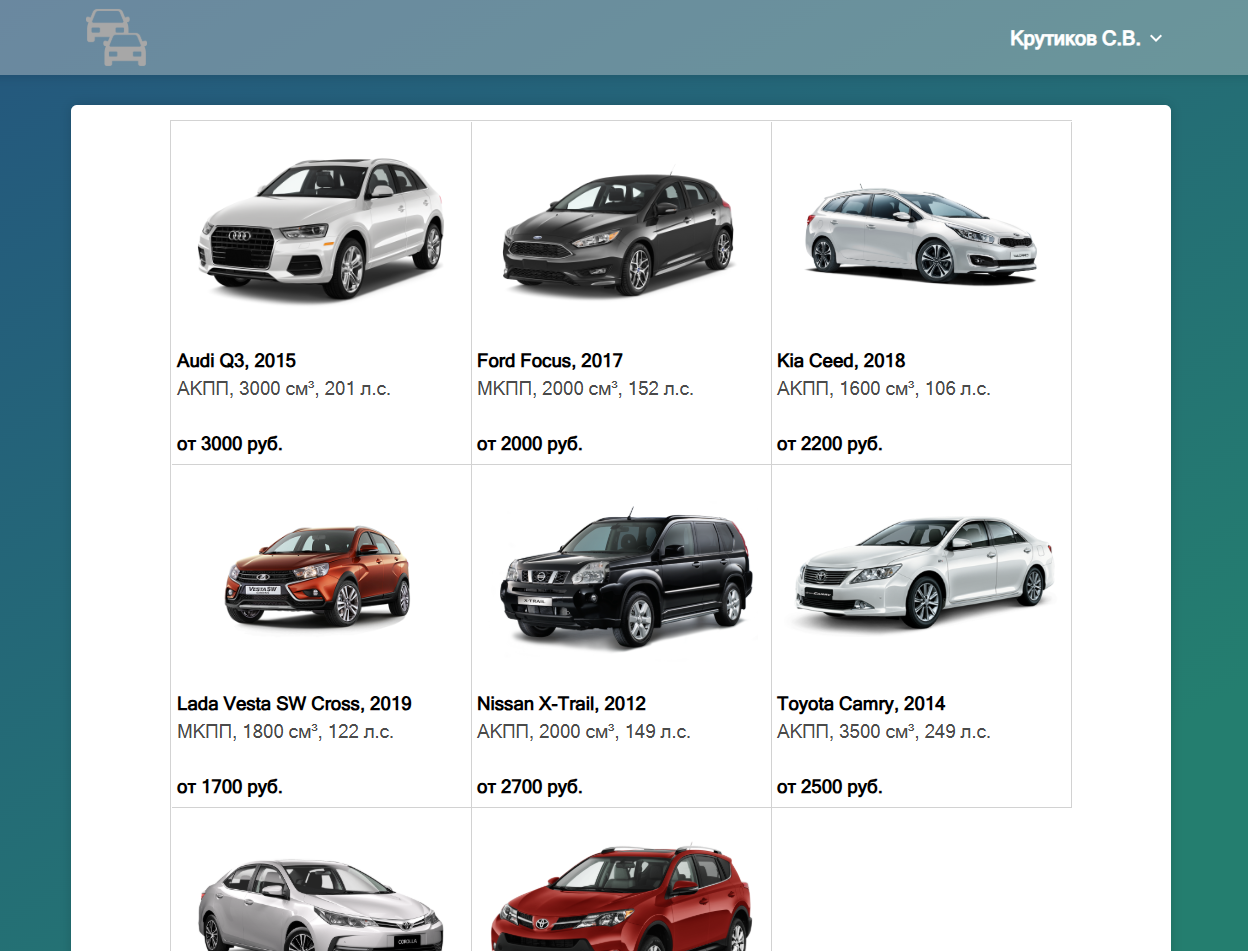The height and width of the screenshot is (951, 1248).
Task: Click specs АКПП, 2000 см³, 149 л.с.
Action: point(584,732)
